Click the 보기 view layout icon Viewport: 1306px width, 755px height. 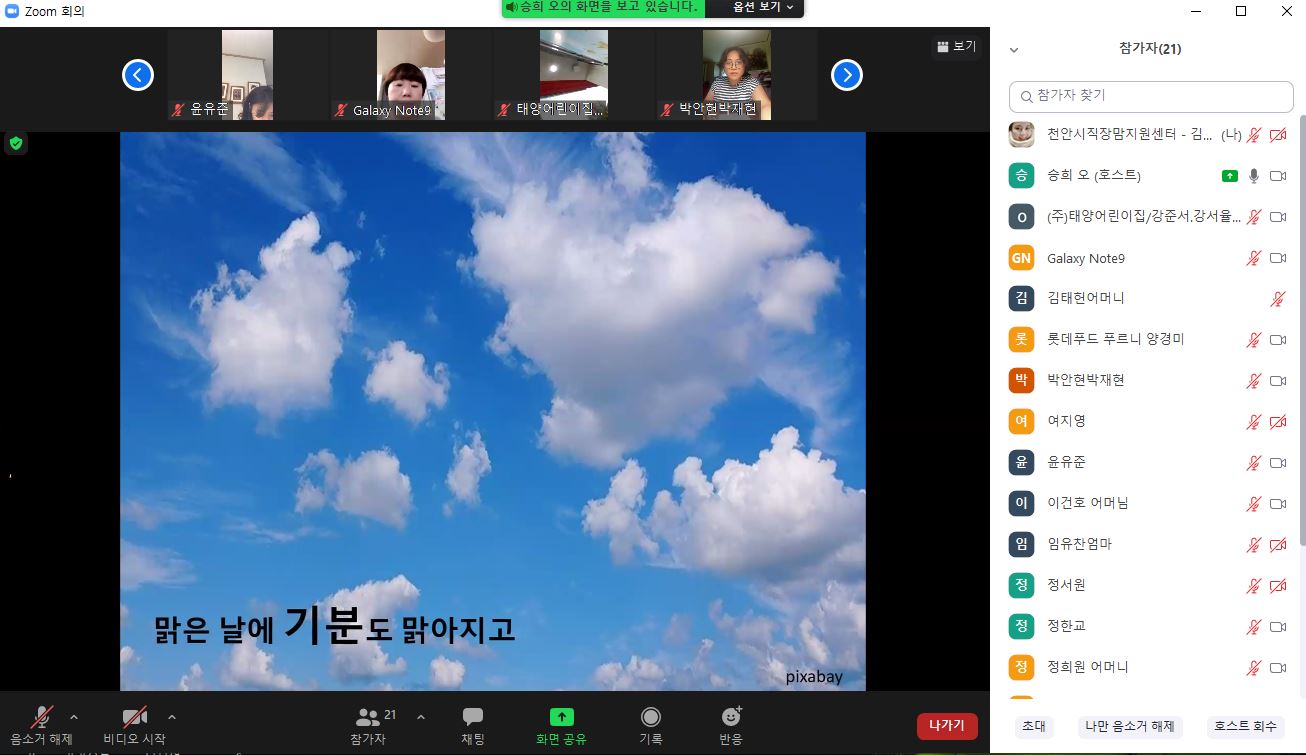[x=956, y=47]
